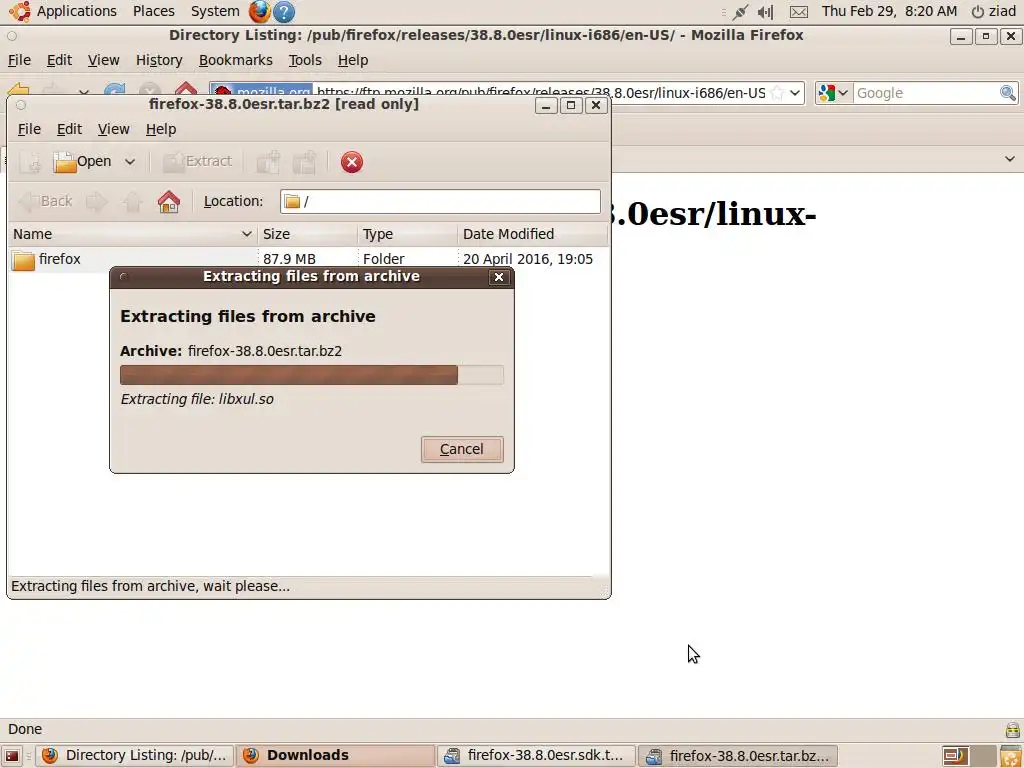This screenshot has height=768, width=1024.
Task: Open the Places menu in top panel
Action: point(153,11)
